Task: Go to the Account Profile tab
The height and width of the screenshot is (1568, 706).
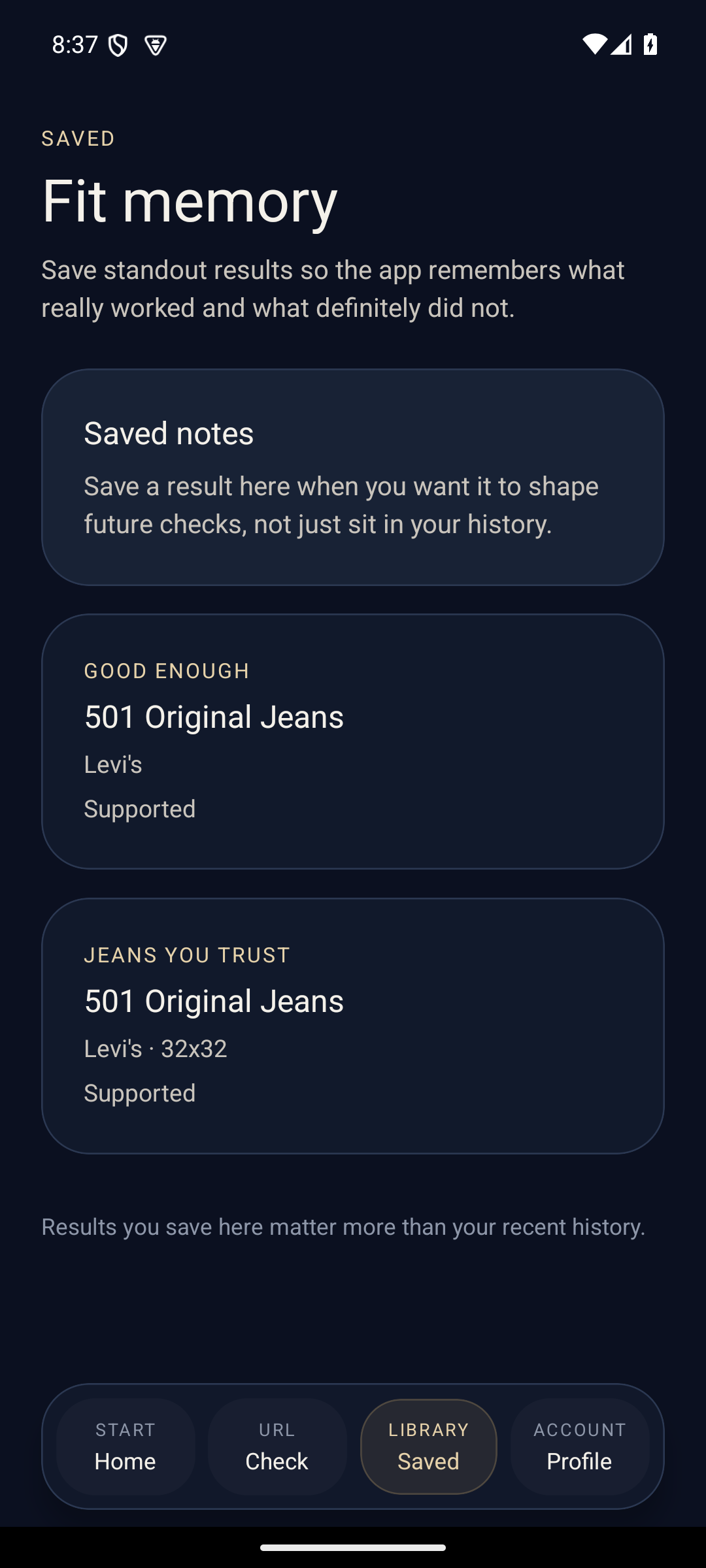Action: [580, 1446]
